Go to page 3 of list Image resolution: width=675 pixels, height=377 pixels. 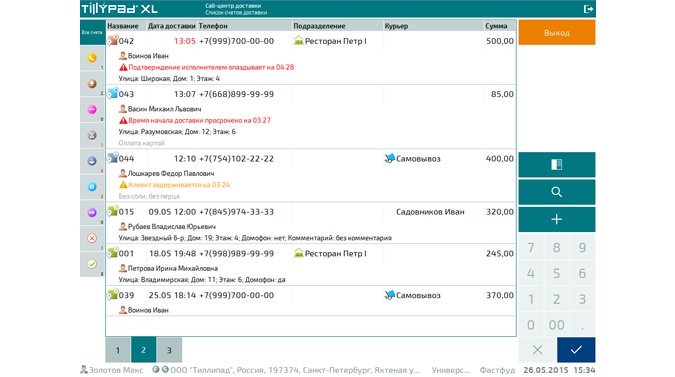[169, 350]
